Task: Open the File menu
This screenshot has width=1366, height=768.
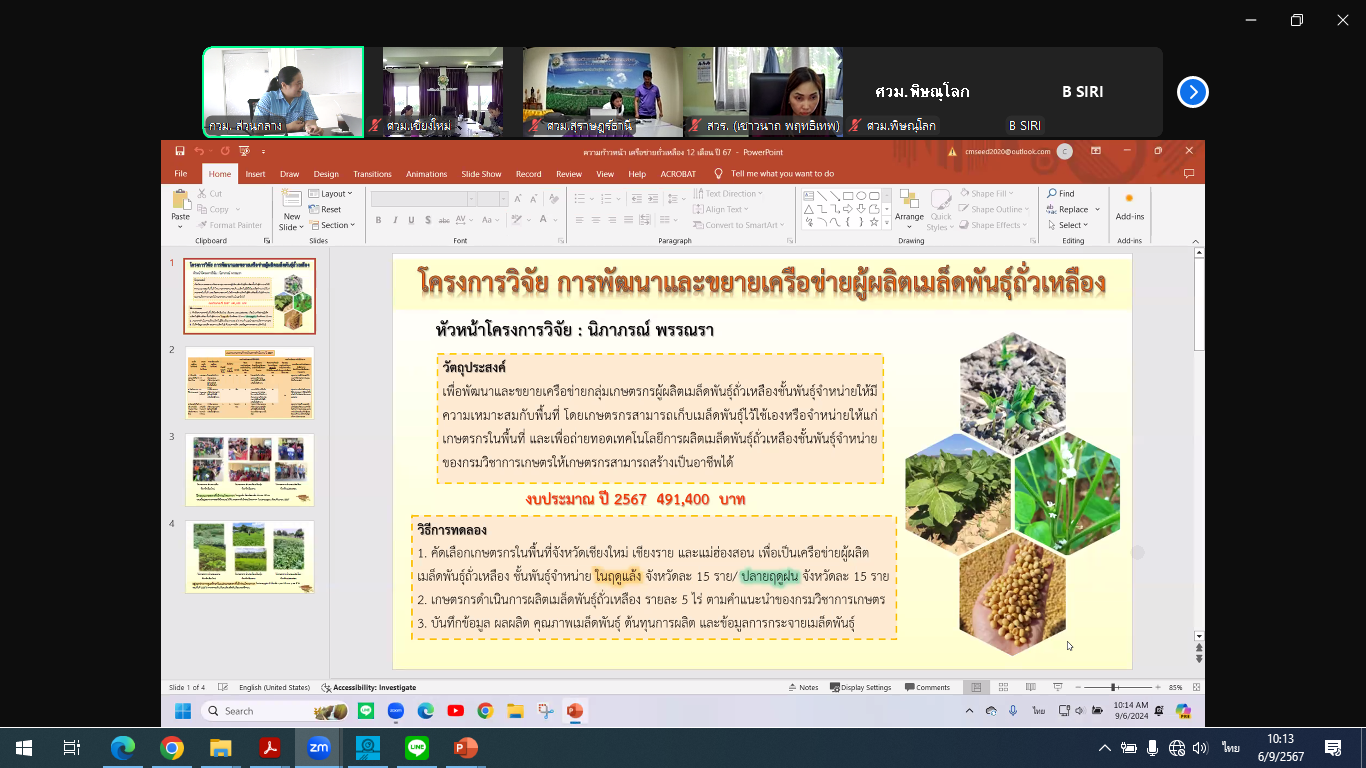Action: click(x=181, y=174)
